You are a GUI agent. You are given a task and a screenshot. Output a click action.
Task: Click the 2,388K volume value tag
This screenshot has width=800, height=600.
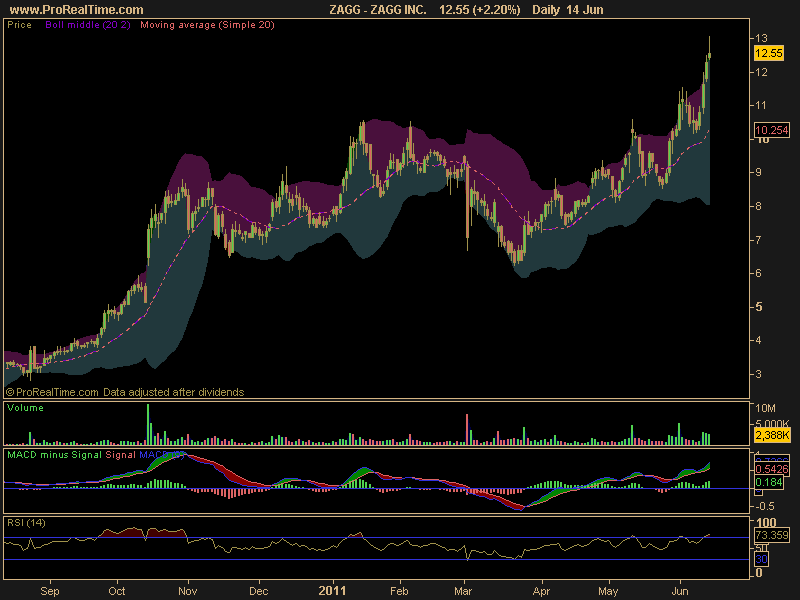(771, 435)
